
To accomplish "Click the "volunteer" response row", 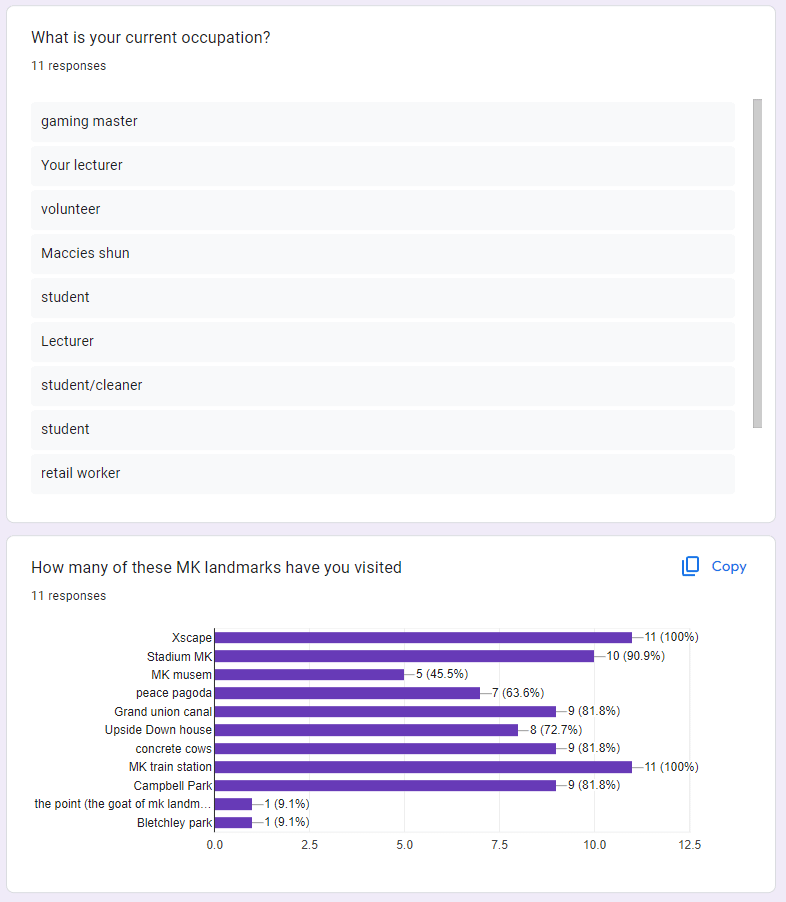I will coord(383,209).
